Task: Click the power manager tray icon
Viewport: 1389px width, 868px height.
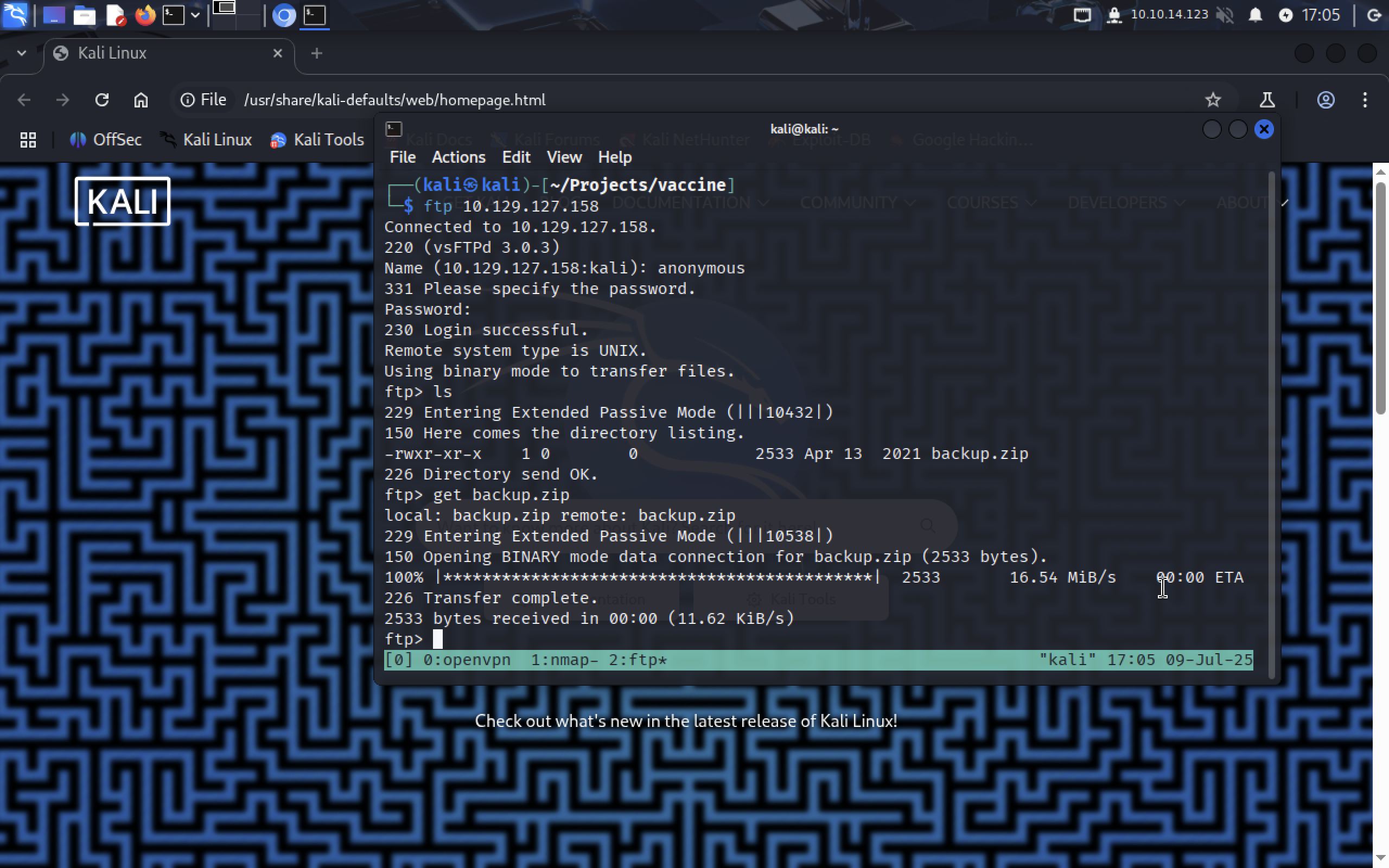Action: tap(1286, 15)
